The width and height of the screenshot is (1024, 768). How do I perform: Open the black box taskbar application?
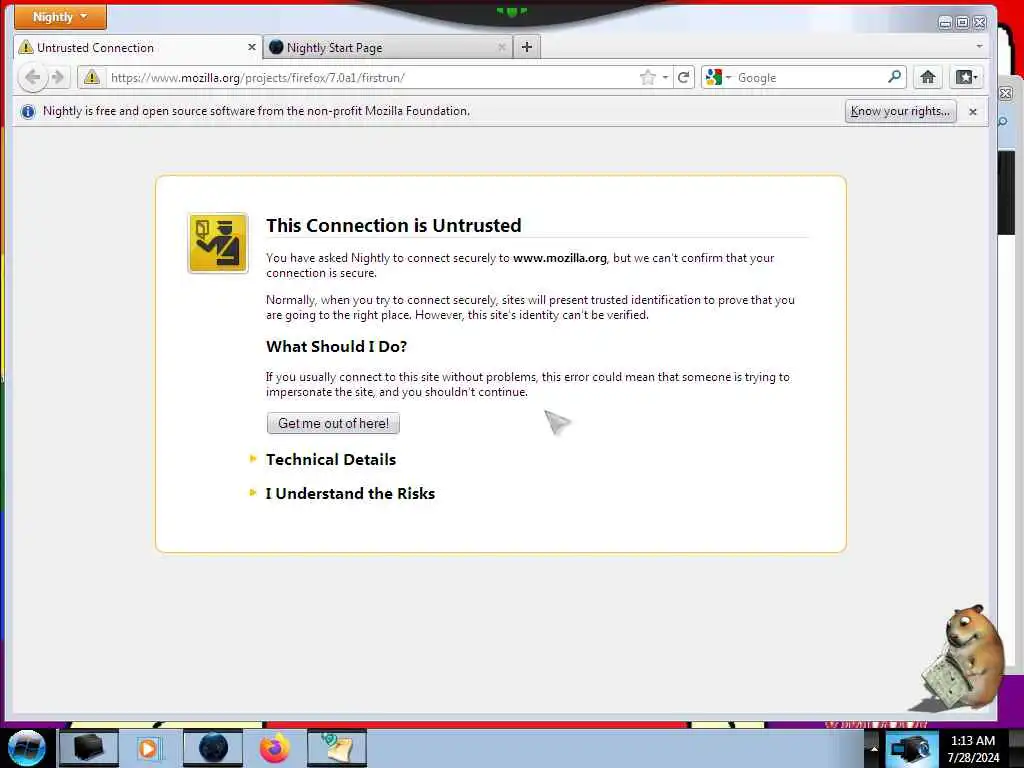(88, 748)
